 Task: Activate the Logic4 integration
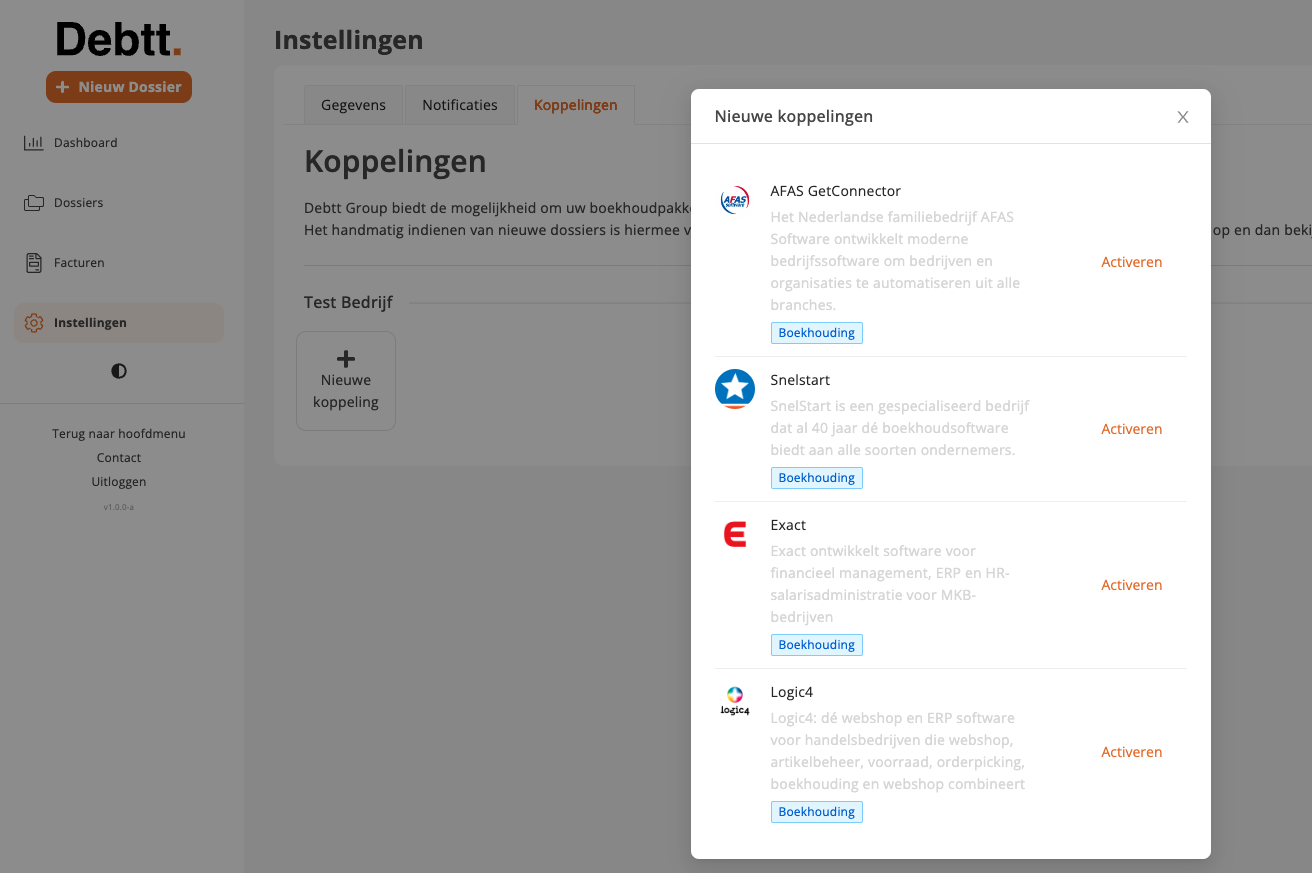point(1131,752)
